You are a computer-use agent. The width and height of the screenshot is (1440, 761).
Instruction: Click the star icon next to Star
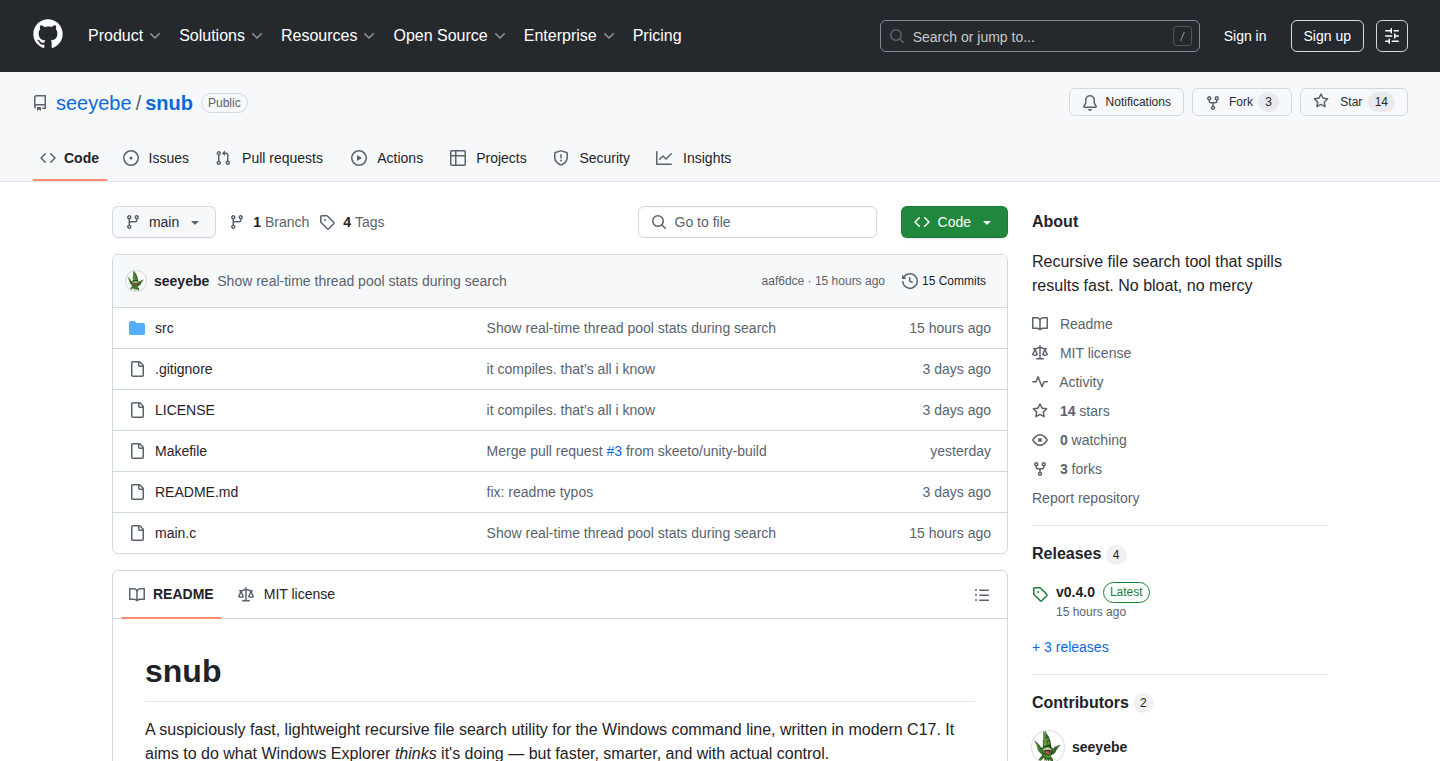[x=1321, y=102]
